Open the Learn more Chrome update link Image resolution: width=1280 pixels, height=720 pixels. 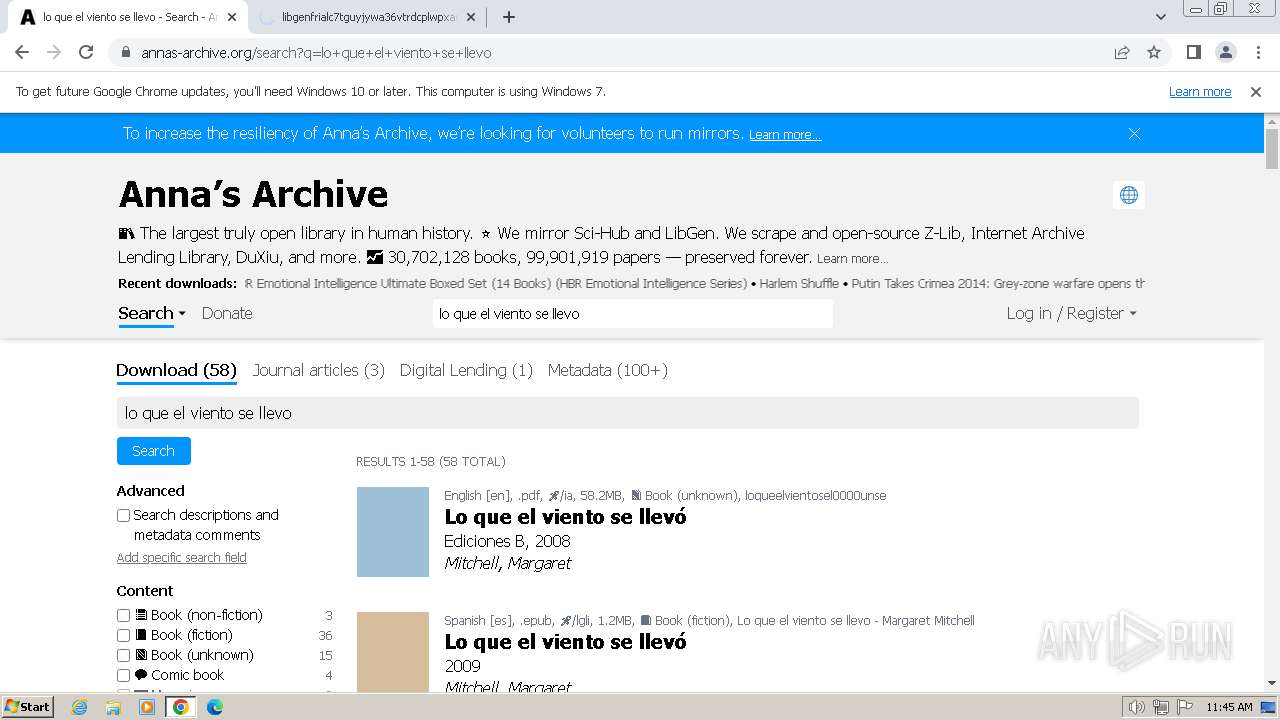coord(1200,91)
